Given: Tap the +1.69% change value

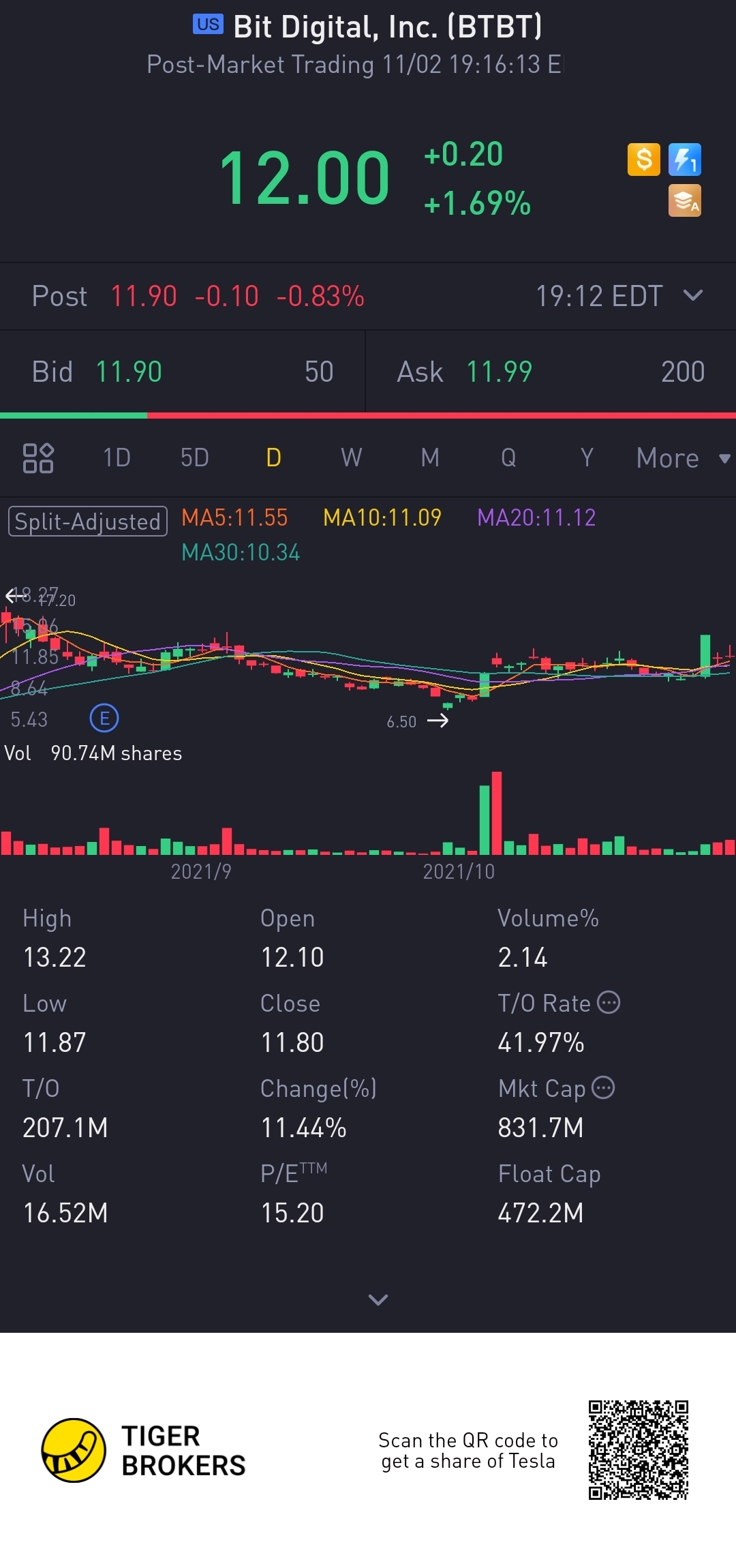Looking at the screenshot, I should (477, 203).
